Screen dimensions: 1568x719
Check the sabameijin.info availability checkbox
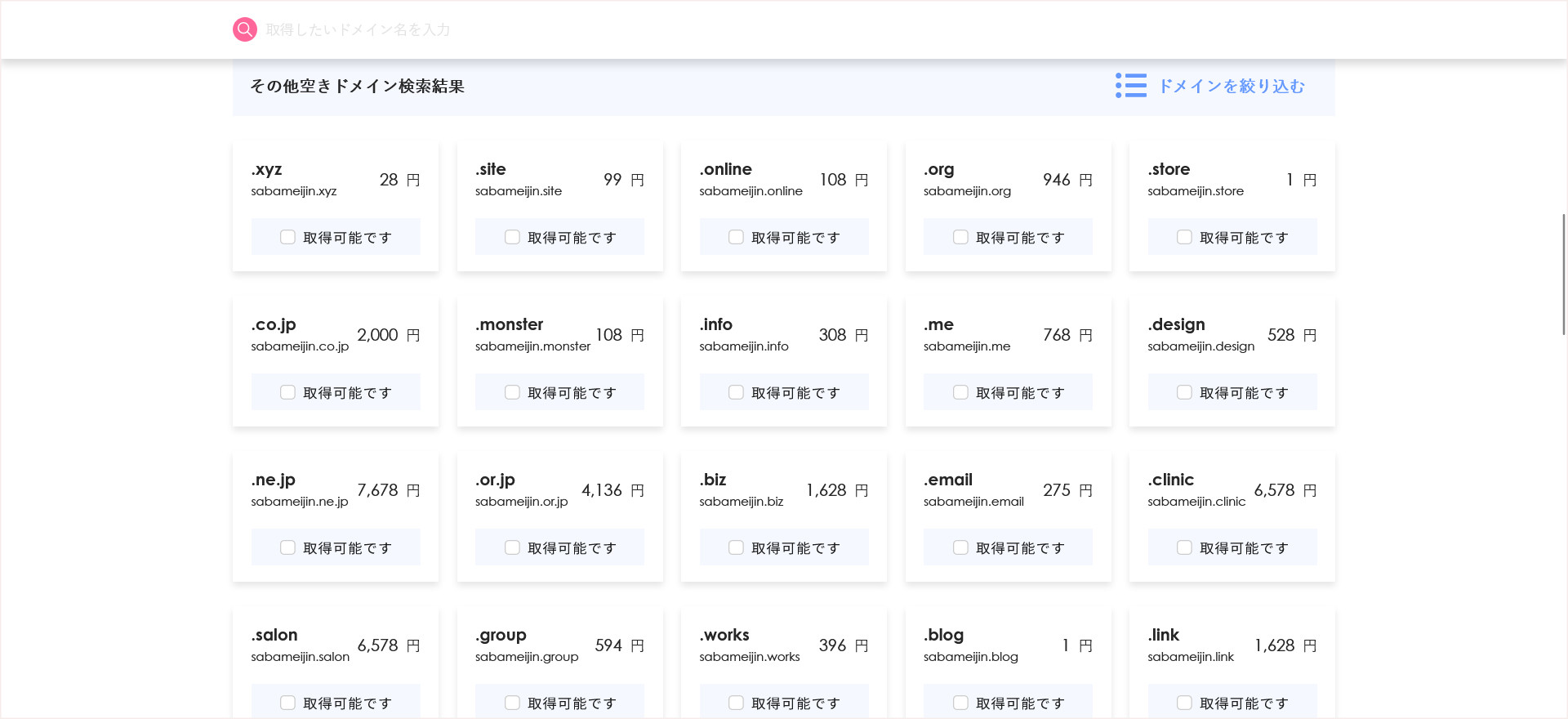[x=736, y=392]
